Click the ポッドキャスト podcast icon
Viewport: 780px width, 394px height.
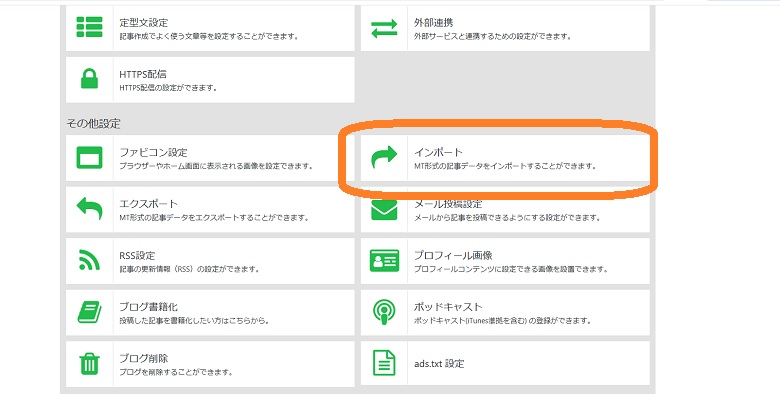coord(384,312)
